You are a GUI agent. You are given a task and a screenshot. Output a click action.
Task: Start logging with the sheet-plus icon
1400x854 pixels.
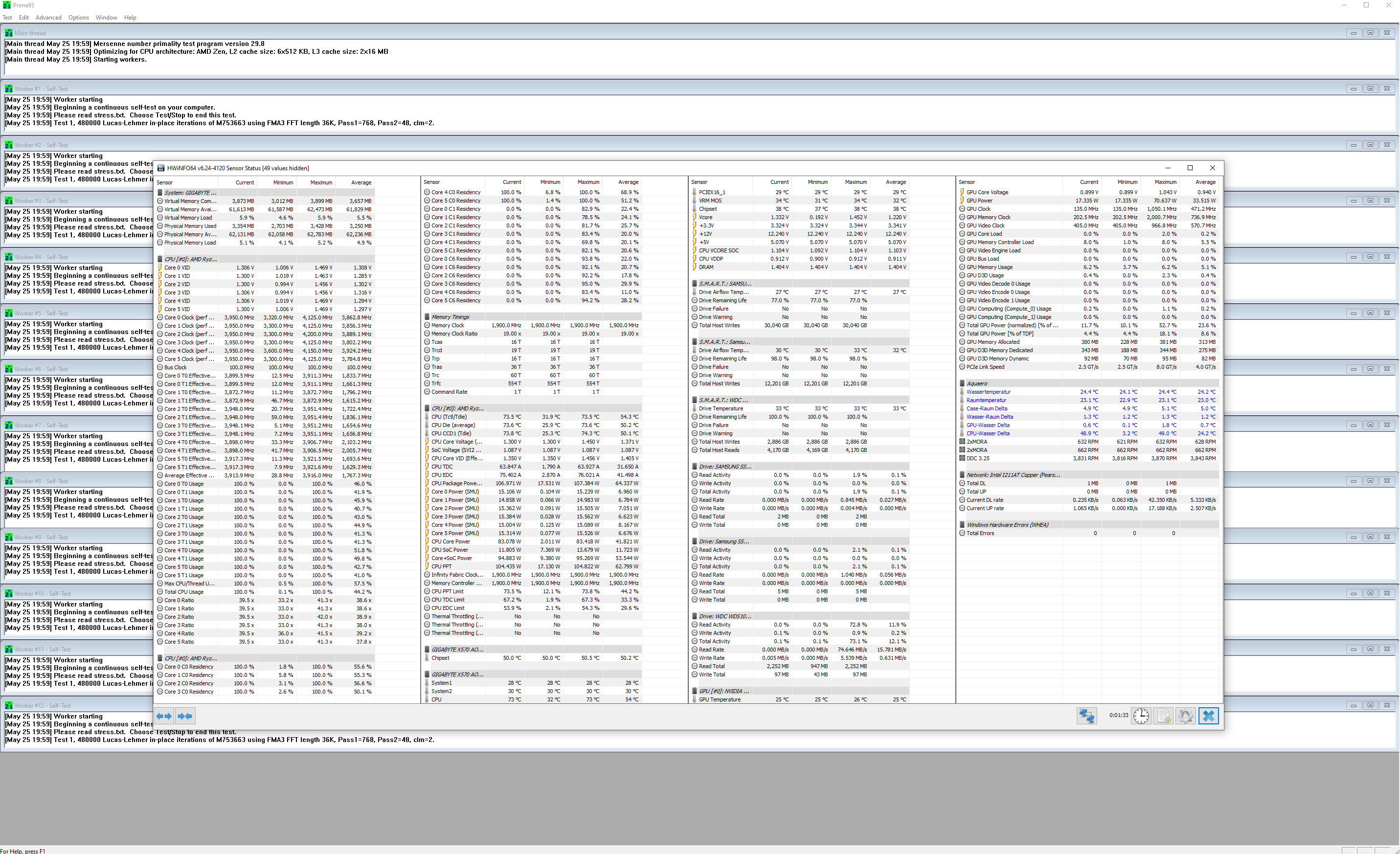point(1163,716)
